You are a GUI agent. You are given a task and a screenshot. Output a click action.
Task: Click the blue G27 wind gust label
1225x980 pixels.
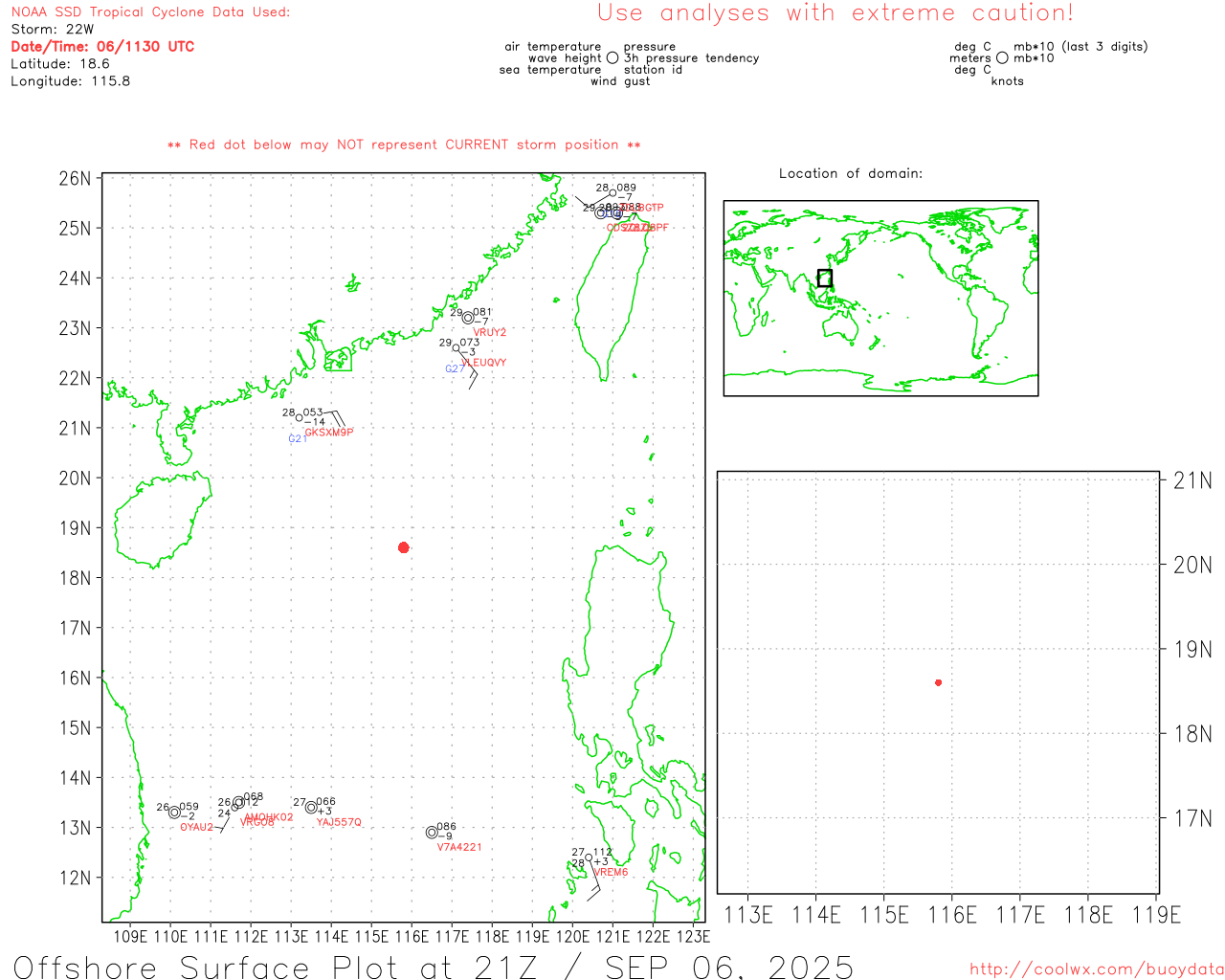[x=454, y=369]
